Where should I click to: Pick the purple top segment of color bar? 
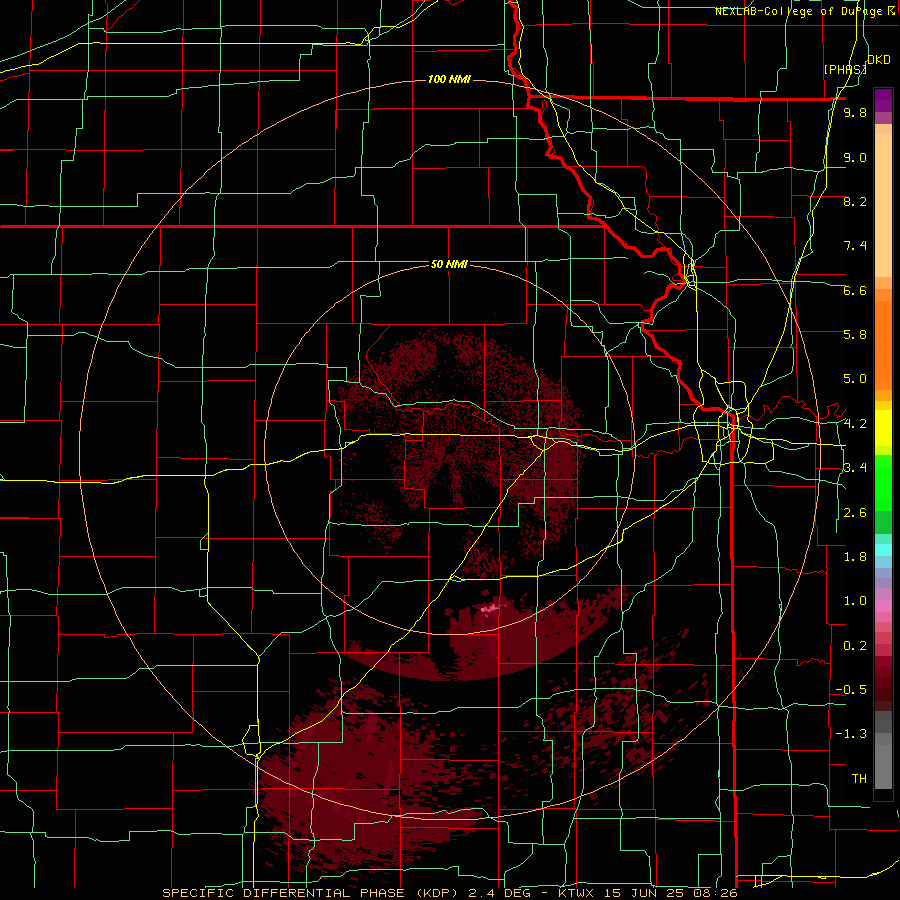pos(883,100)
